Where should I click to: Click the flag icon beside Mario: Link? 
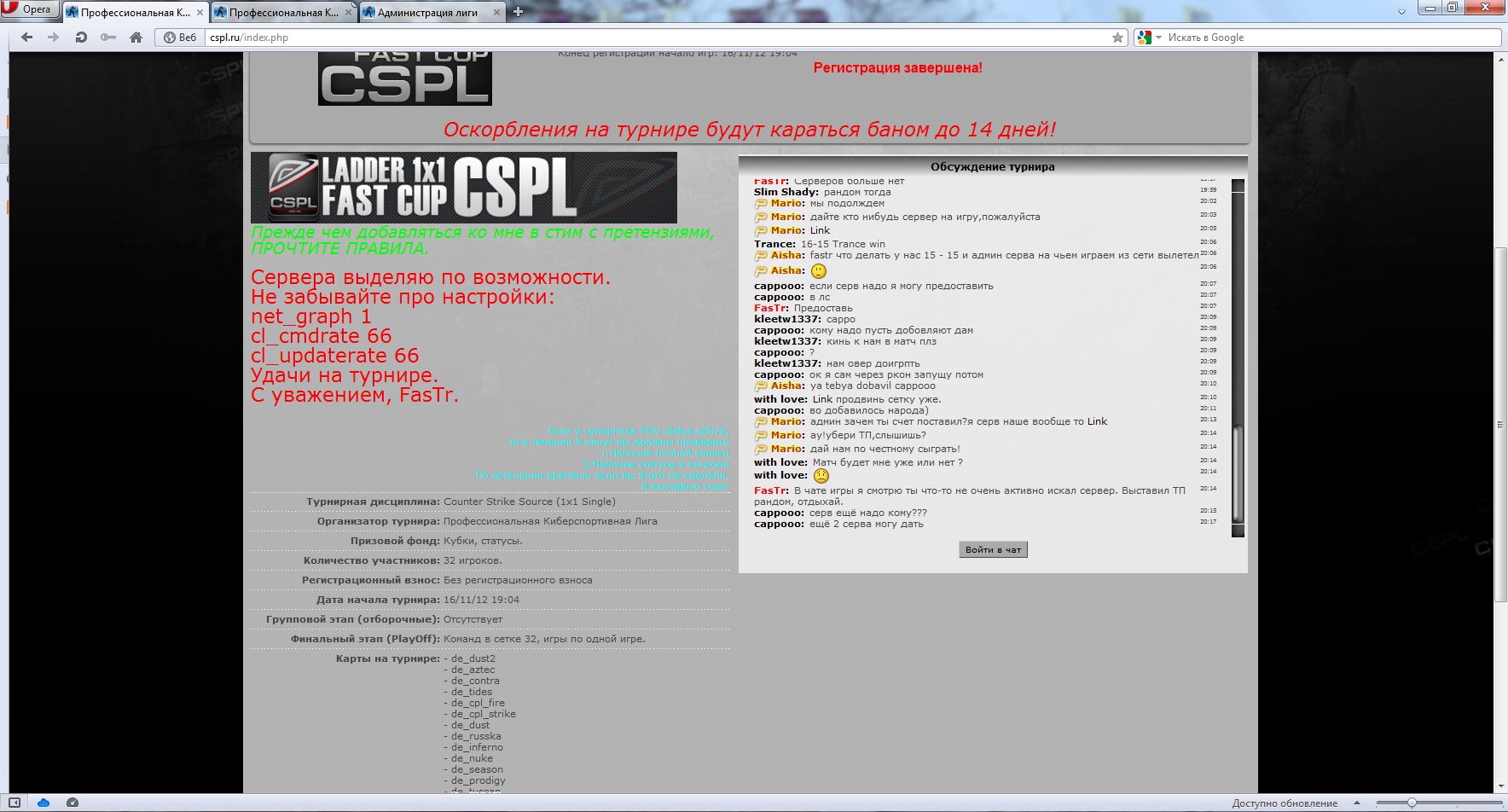tap(761, 231)
